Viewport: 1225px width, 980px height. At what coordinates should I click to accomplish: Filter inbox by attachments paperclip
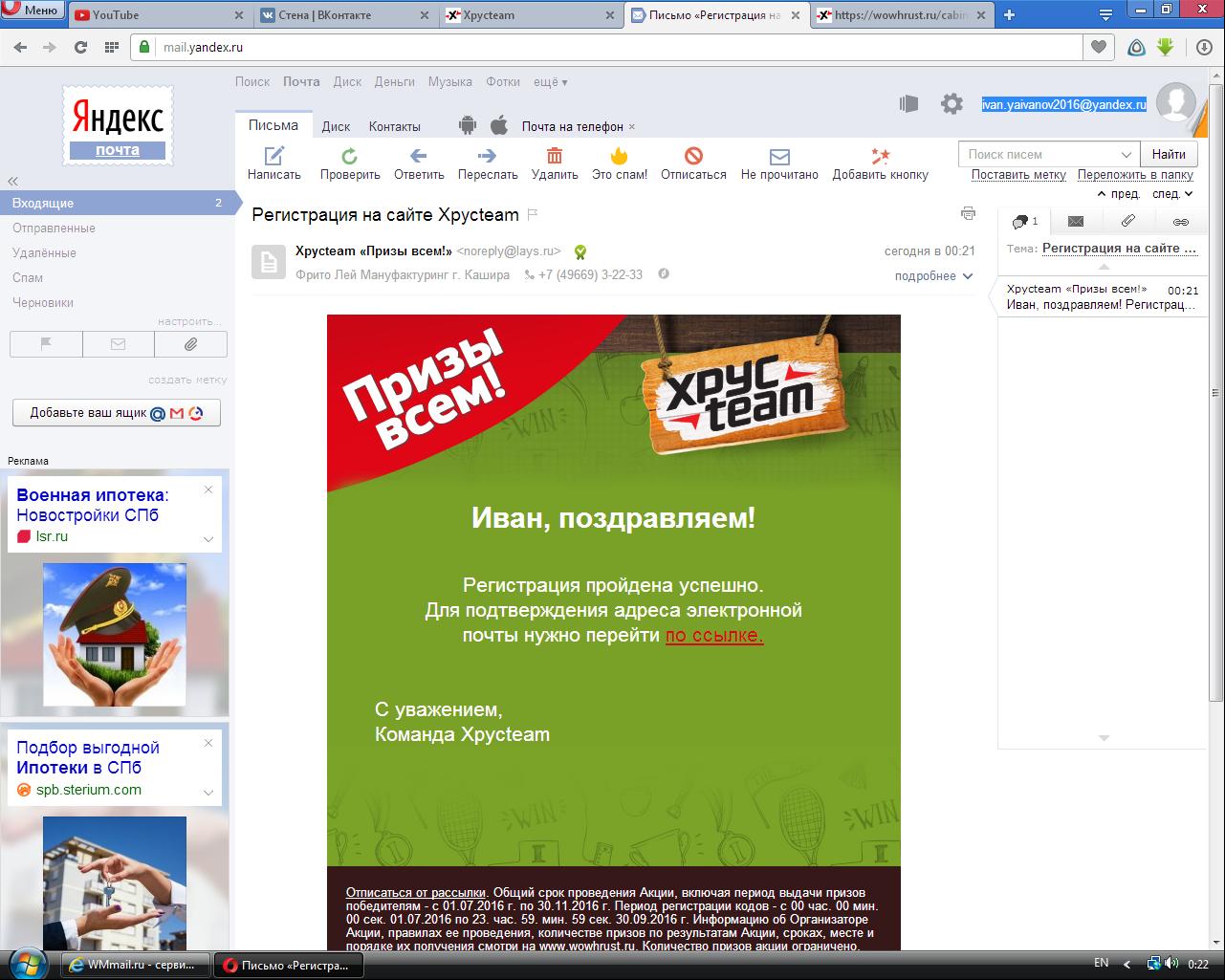pos(190,344)
